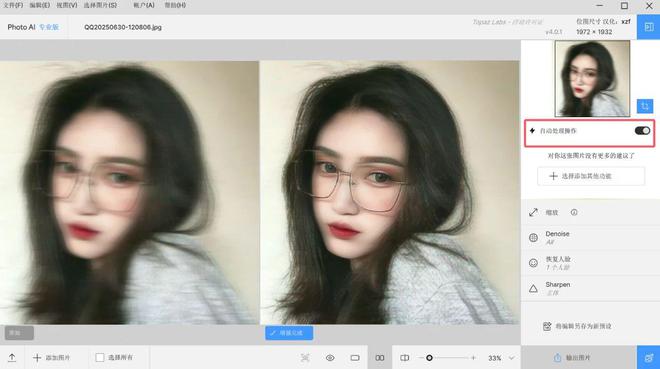The width and height of the screenshot is (660, 369).
Task: Toggle the autopilot processing switch
Action: 642,131
